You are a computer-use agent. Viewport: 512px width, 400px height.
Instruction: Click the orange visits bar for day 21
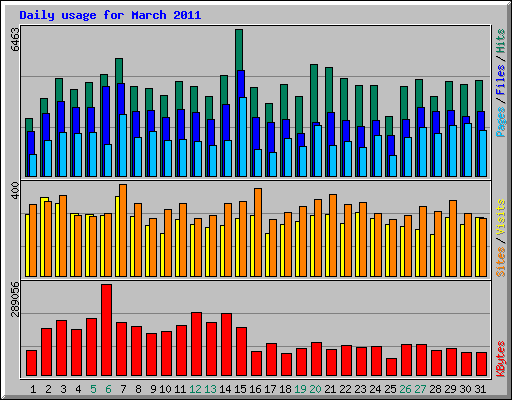(x=333, y=235)
